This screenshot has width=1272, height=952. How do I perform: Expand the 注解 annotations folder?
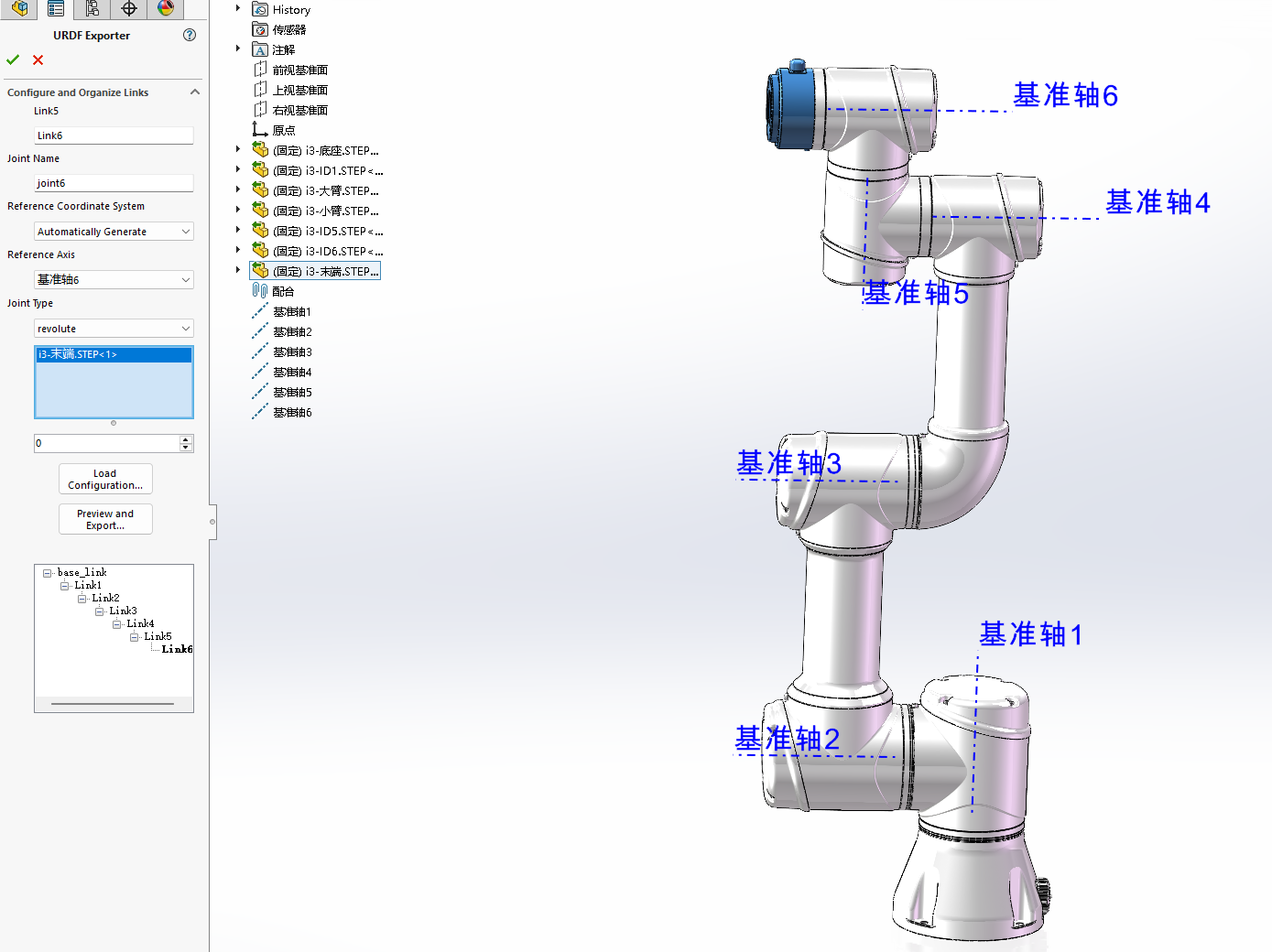238,49
